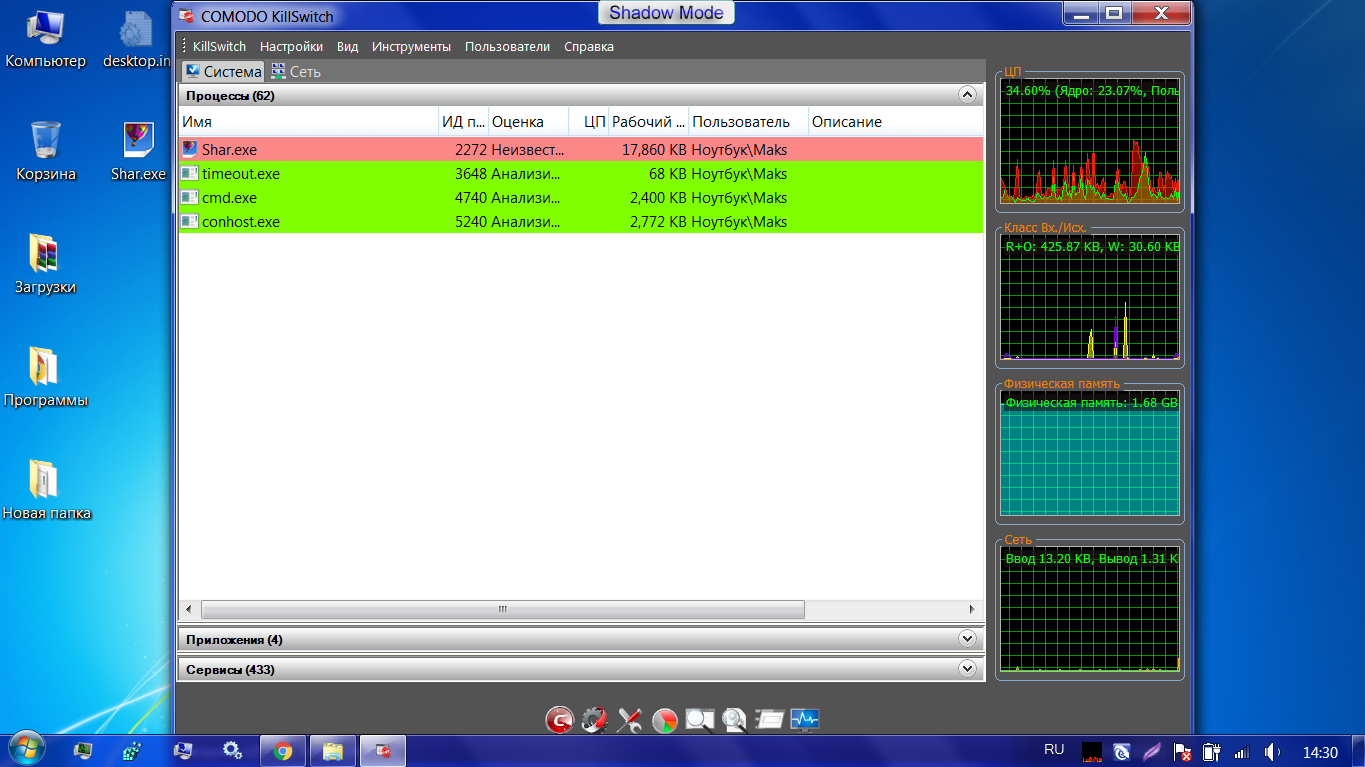This screenshot has height=767, width=1365.
Task: Open the Windows Start menu
Action: [26, 749]
